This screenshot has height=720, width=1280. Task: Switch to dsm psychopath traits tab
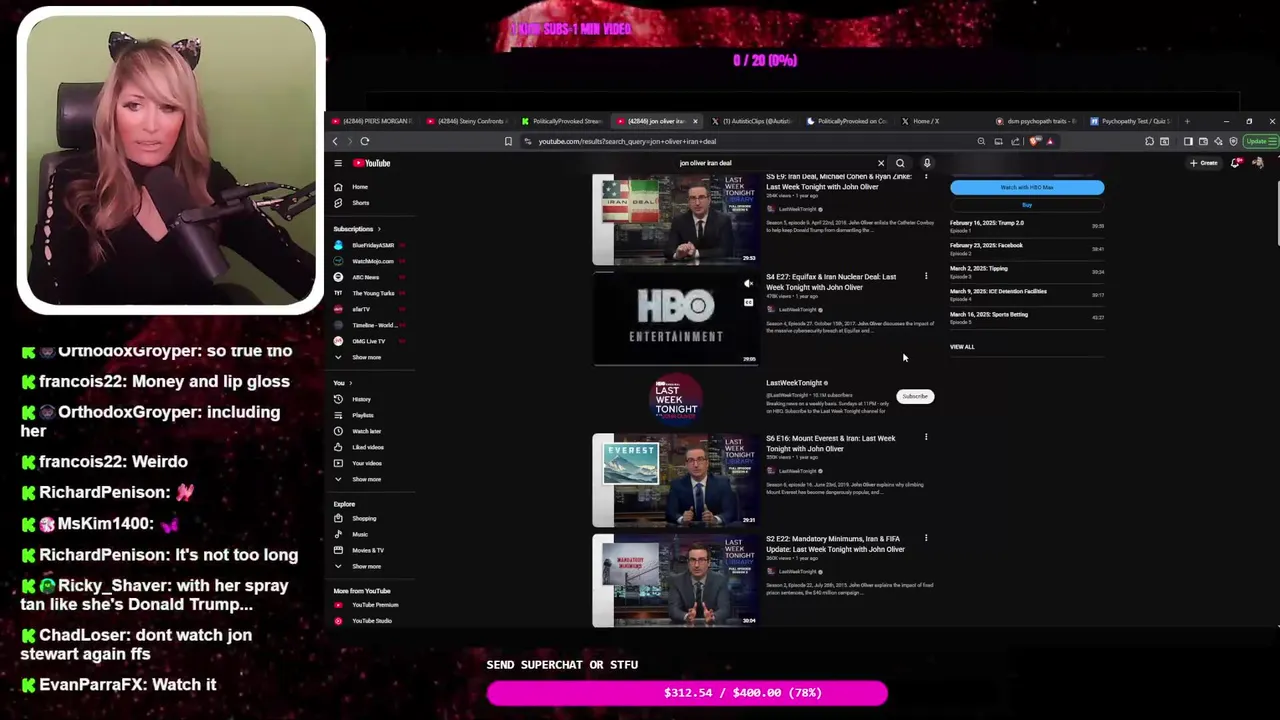click(1037, 121)
